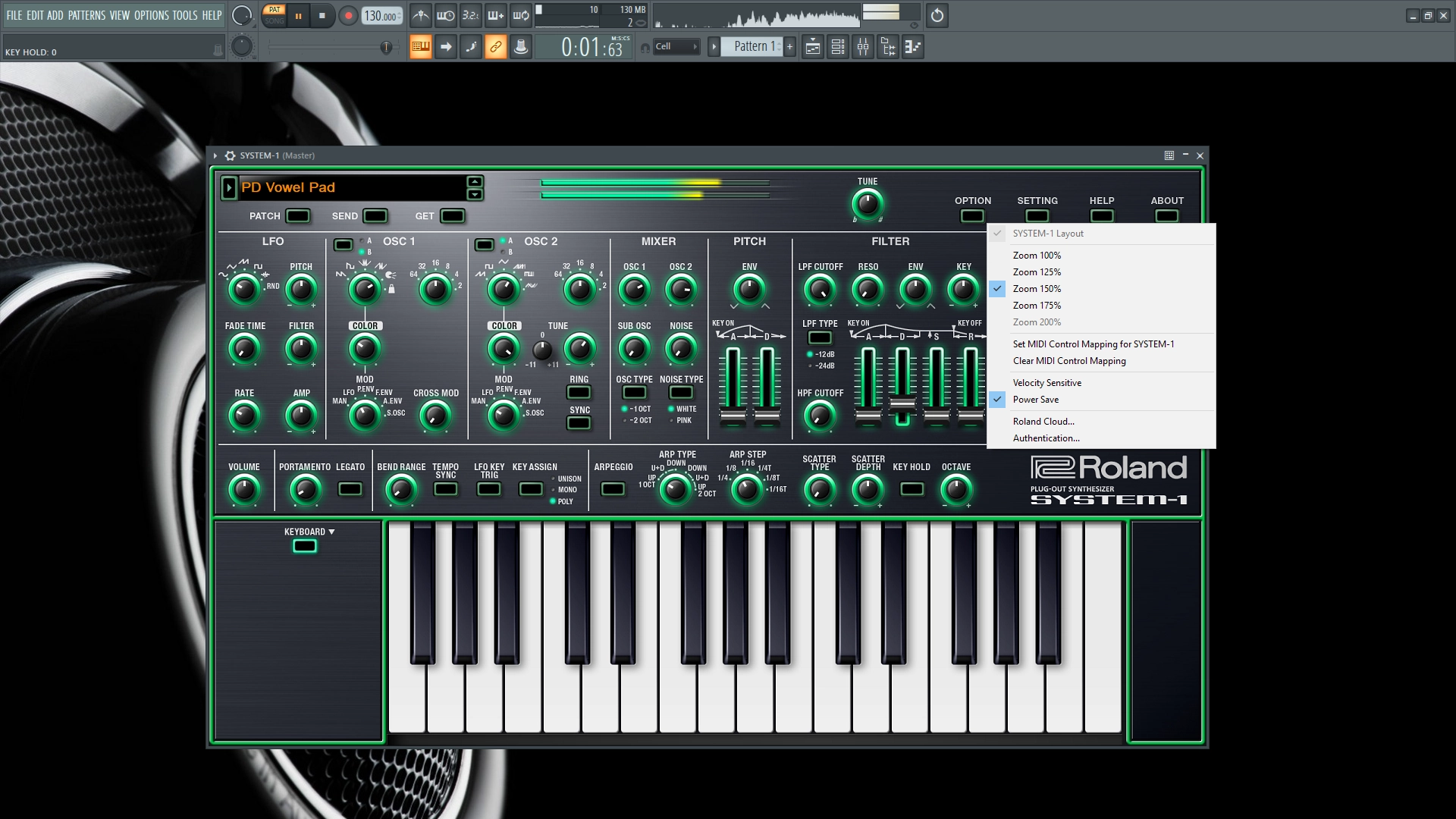Toggle the TEMPO SYNC button
Screen dimensions: 1456x819
coord(446,489)
